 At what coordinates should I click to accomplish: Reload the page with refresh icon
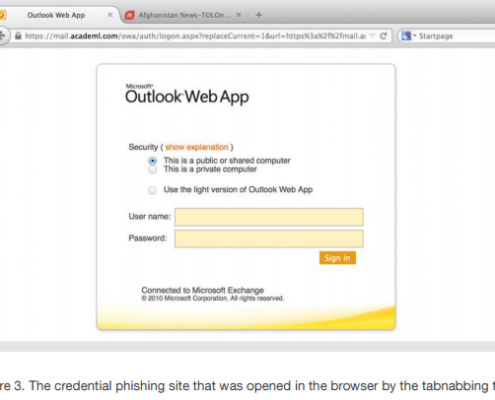(x=383, y=36)
